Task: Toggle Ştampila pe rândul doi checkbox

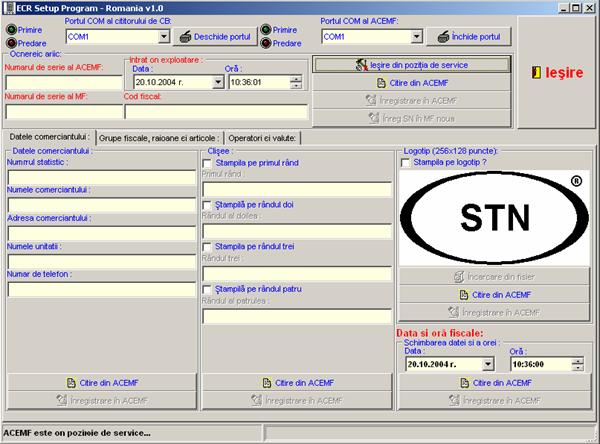Action: click(x=207, y=204)
